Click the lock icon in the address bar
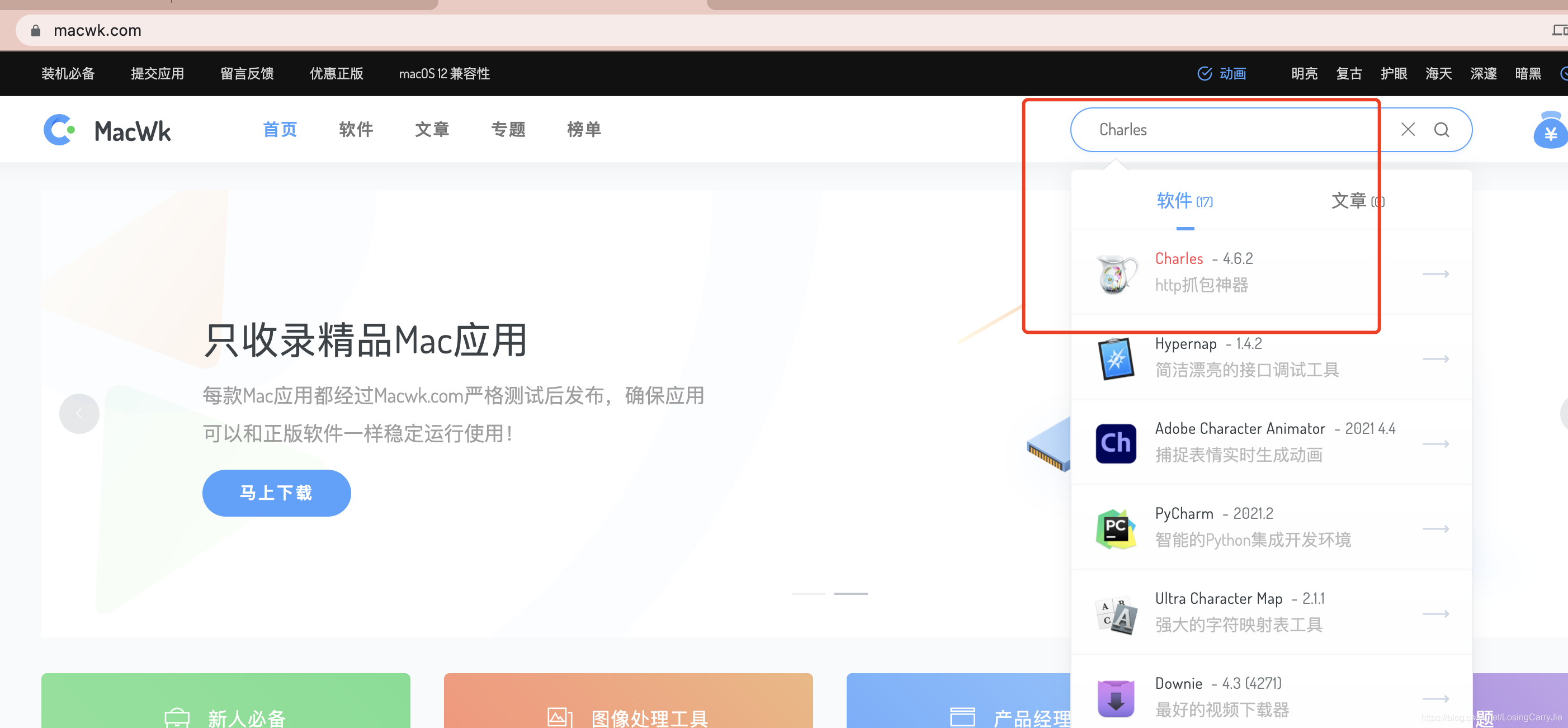 [35, 30]
